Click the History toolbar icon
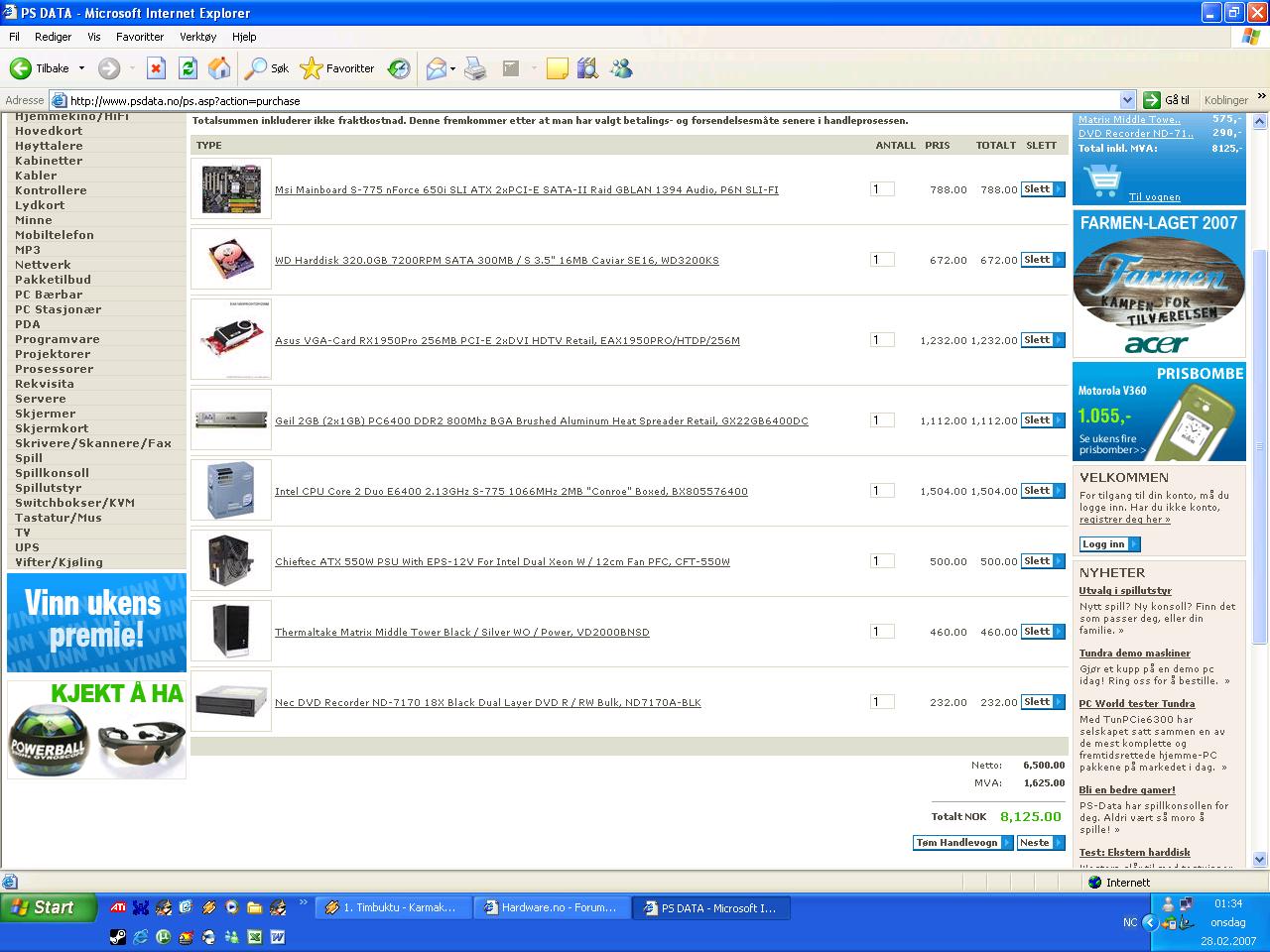The width and height of the screenshot is (1270, 952). [399, 68]
